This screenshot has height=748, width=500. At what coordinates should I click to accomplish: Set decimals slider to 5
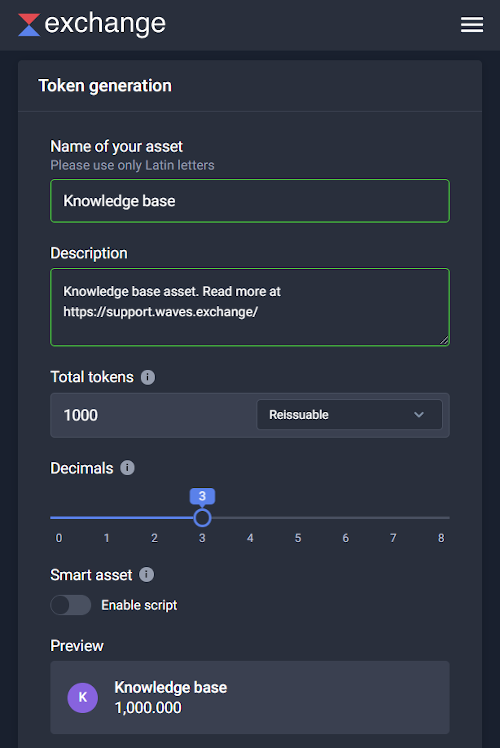298,518
